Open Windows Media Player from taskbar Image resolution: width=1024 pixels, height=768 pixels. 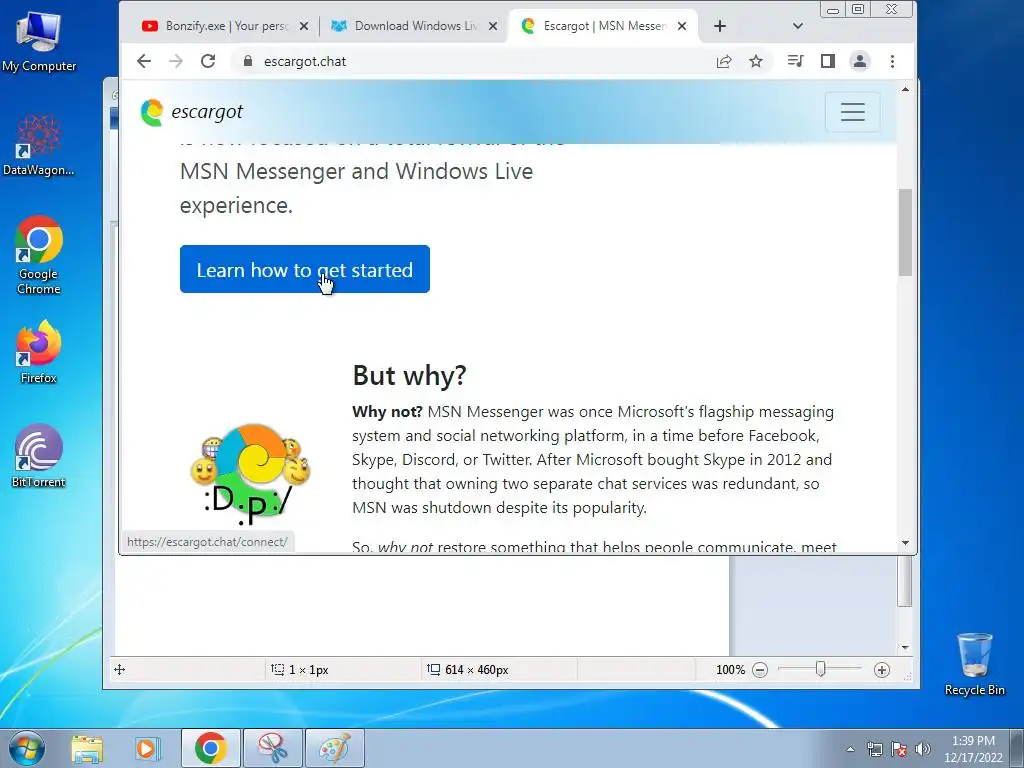(x=147, y=748)
